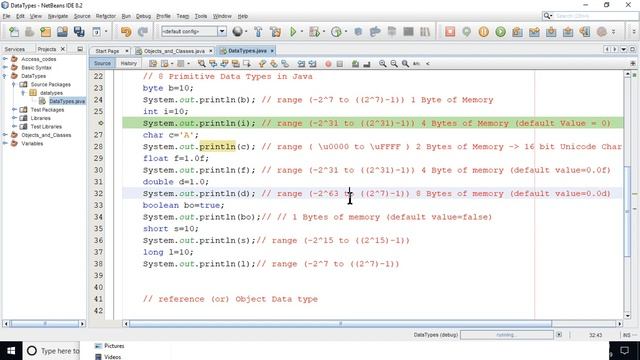
Task: Toggle breakpoint on line 27 gutter
Action: (98, 135)
